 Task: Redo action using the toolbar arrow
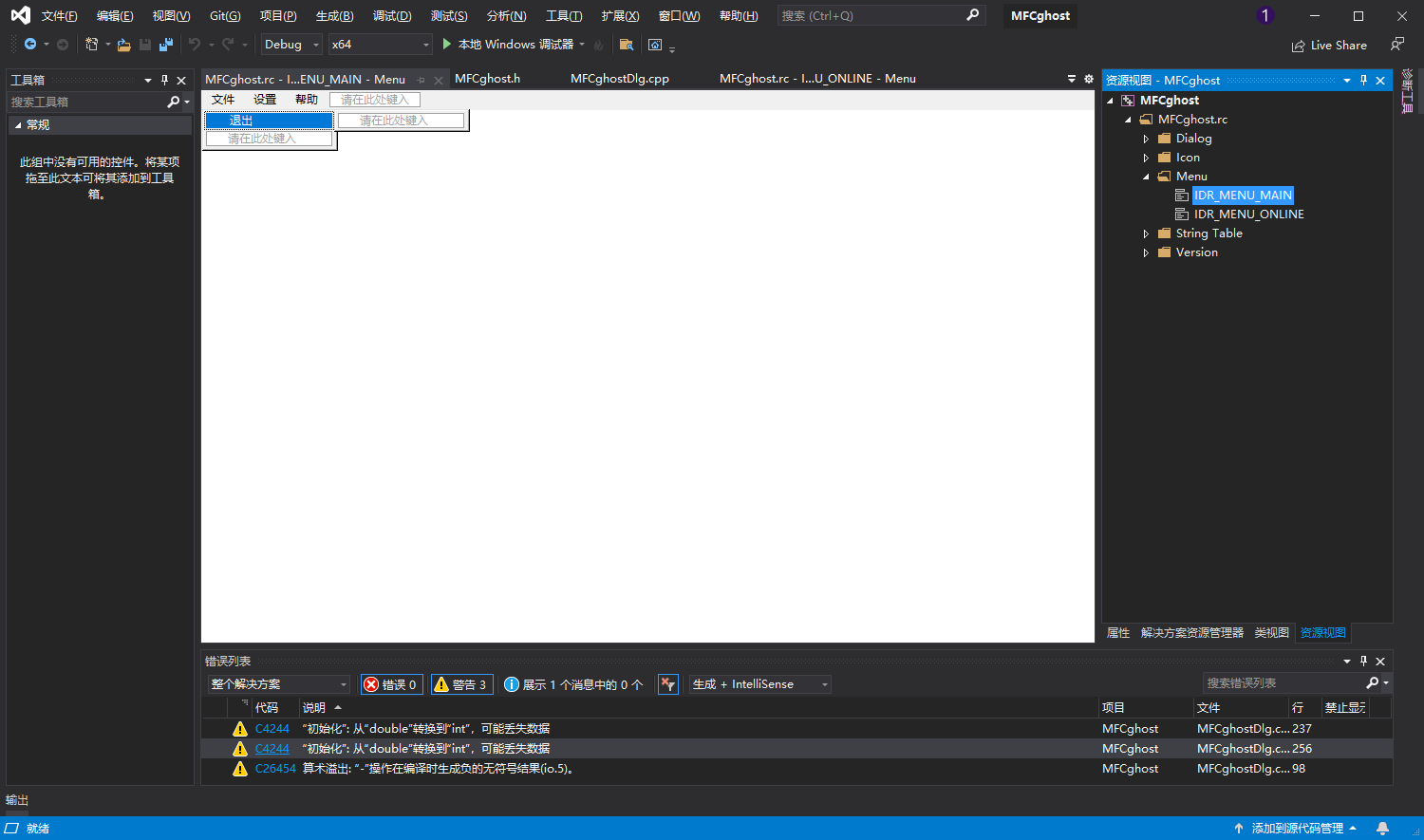tap(228, 45)
